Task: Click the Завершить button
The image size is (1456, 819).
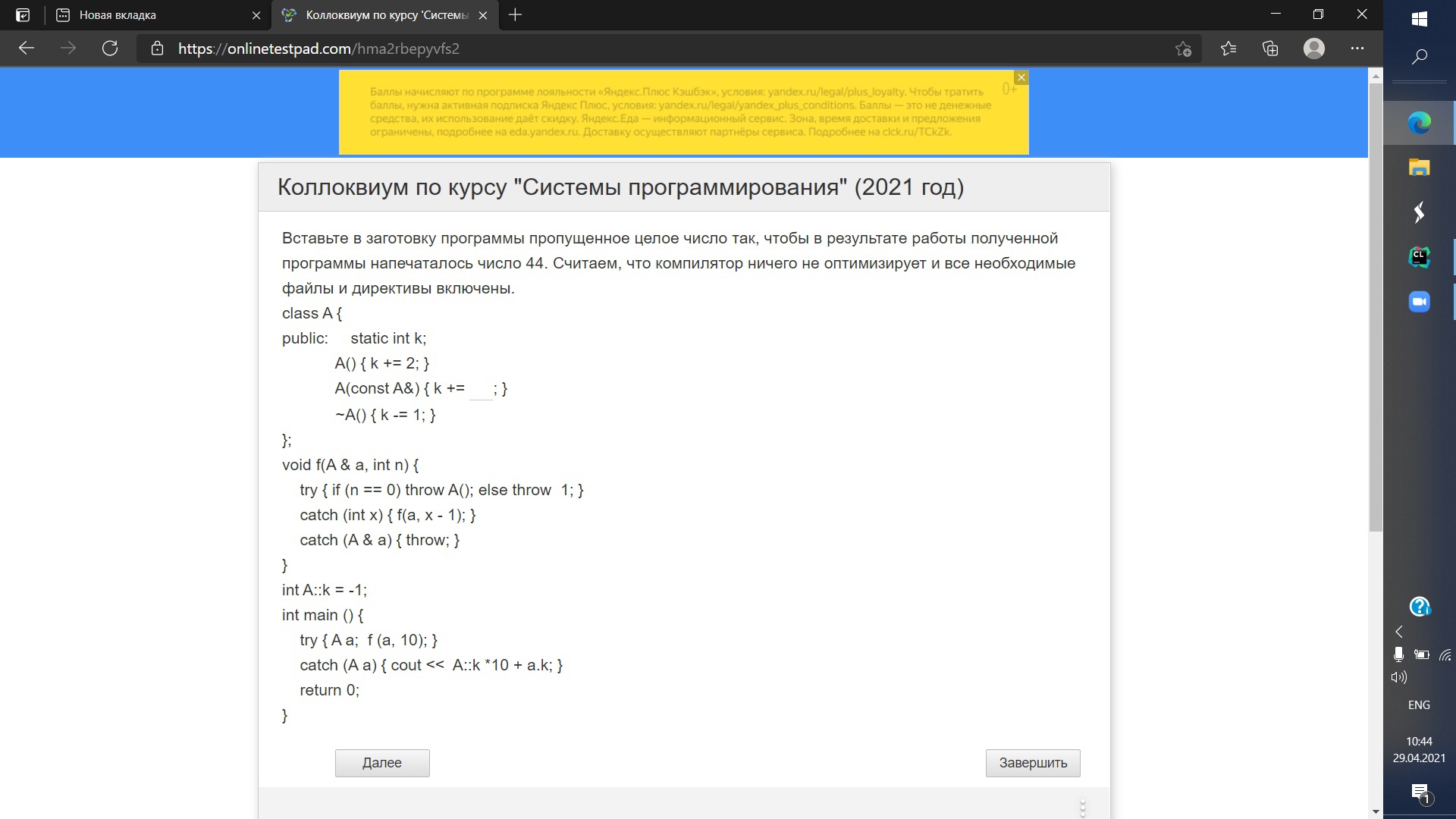Action: [1033, 763]
